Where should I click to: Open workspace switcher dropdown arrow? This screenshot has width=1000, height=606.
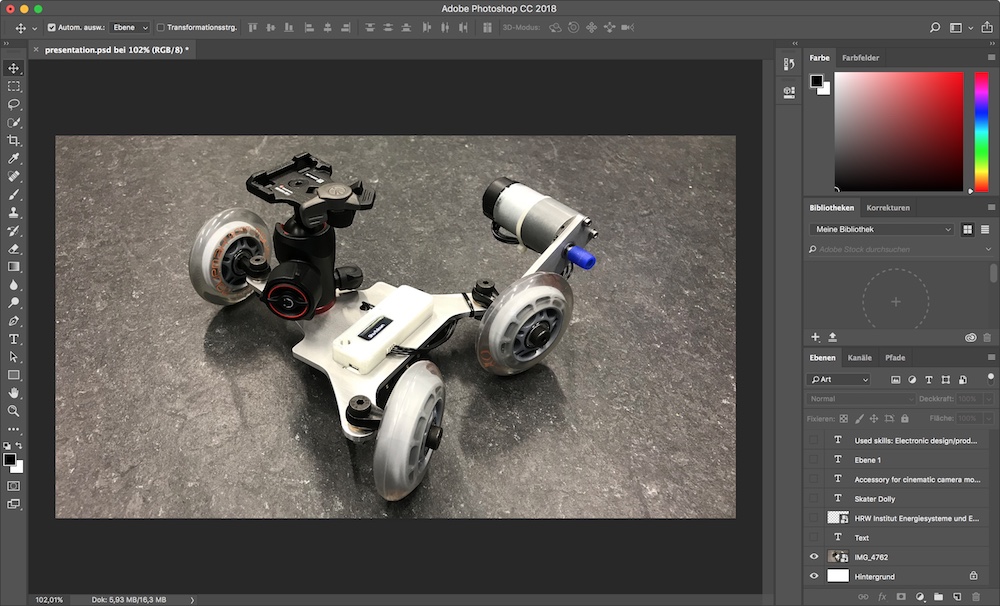[971, 28]
